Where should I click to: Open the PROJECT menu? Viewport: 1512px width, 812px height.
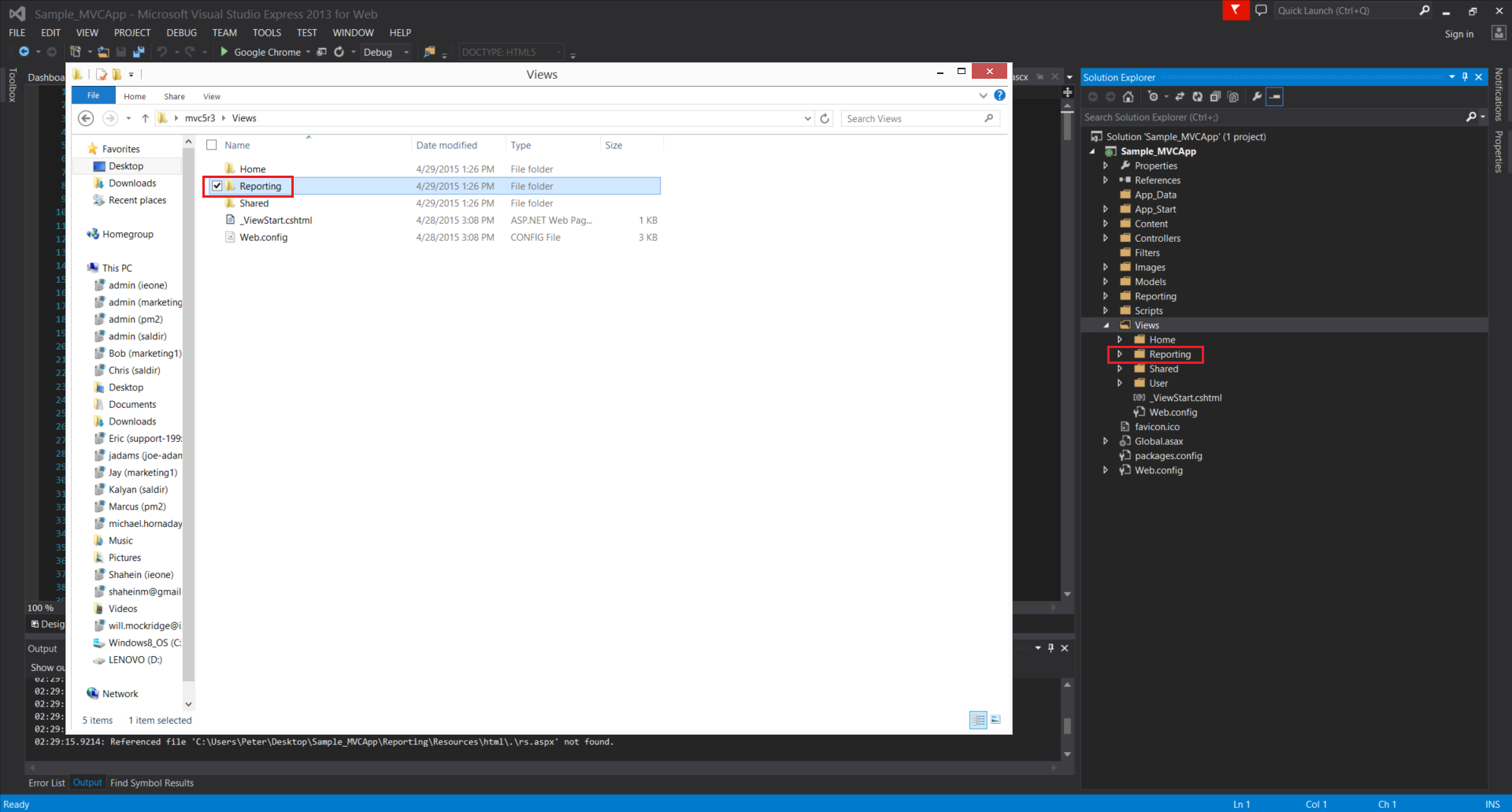pyautogui.click(x=132, y=32)
